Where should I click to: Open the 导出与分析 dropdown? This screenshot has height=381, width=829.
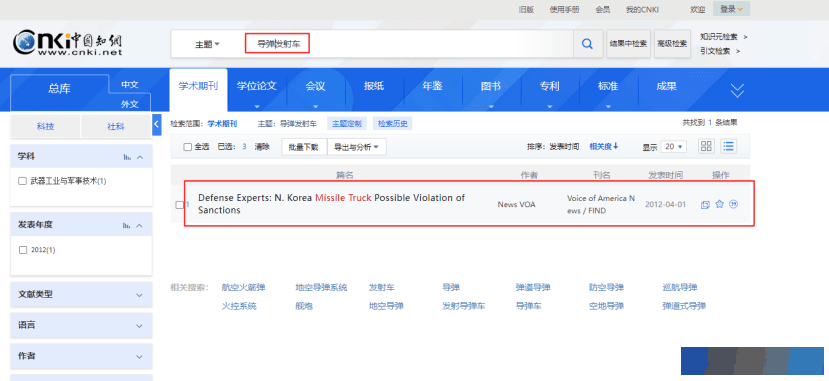(357, 147)
